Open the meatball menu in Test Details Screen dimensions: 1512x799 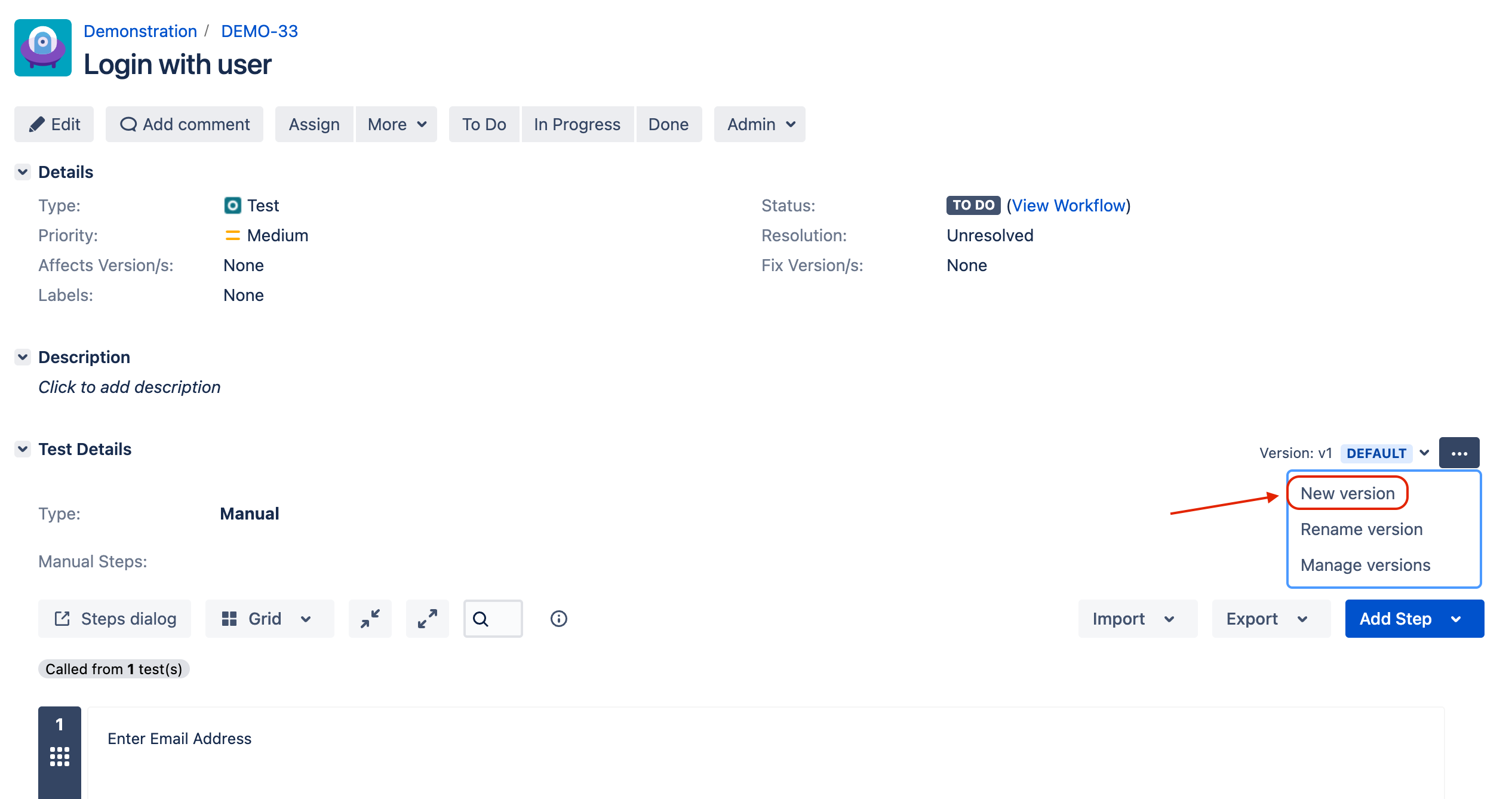coord(1459,453)
